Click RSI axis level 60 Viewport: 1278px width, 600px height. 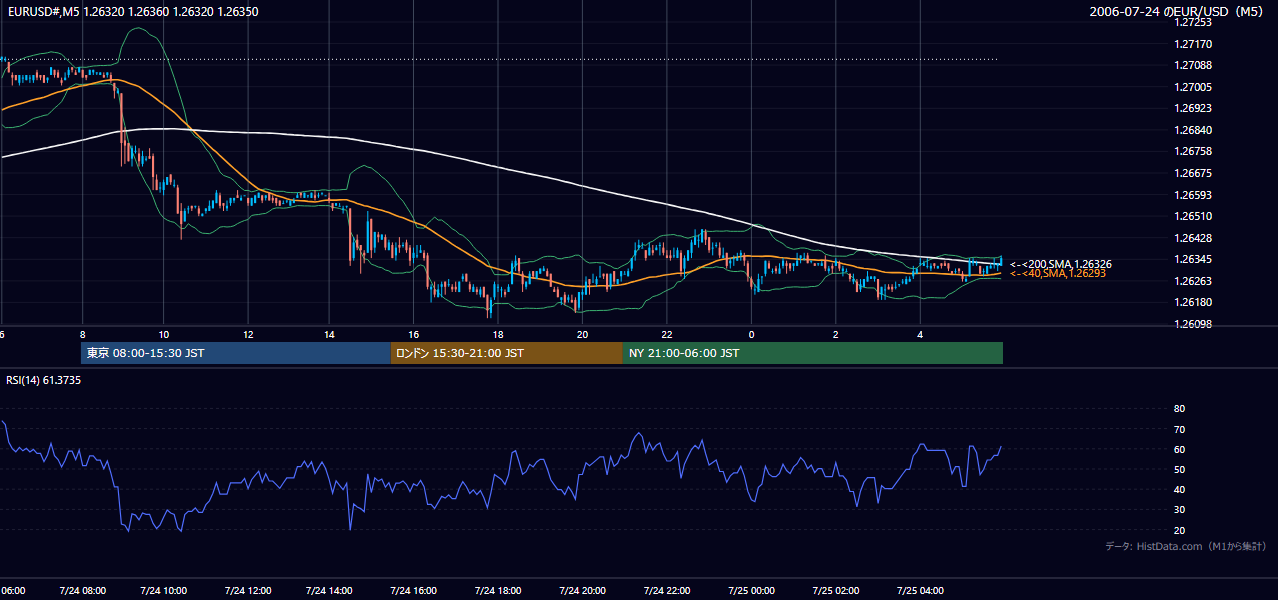tap(1179, 449)
